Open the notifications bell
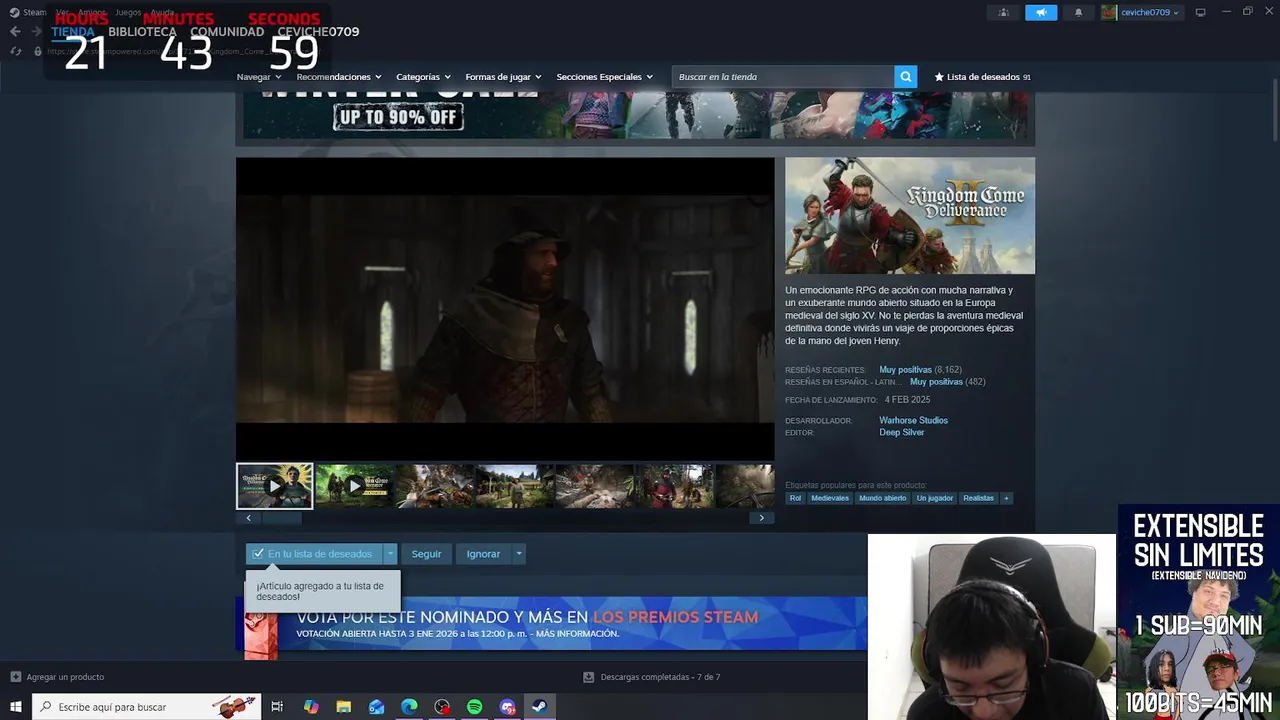 click(1078, 12)
